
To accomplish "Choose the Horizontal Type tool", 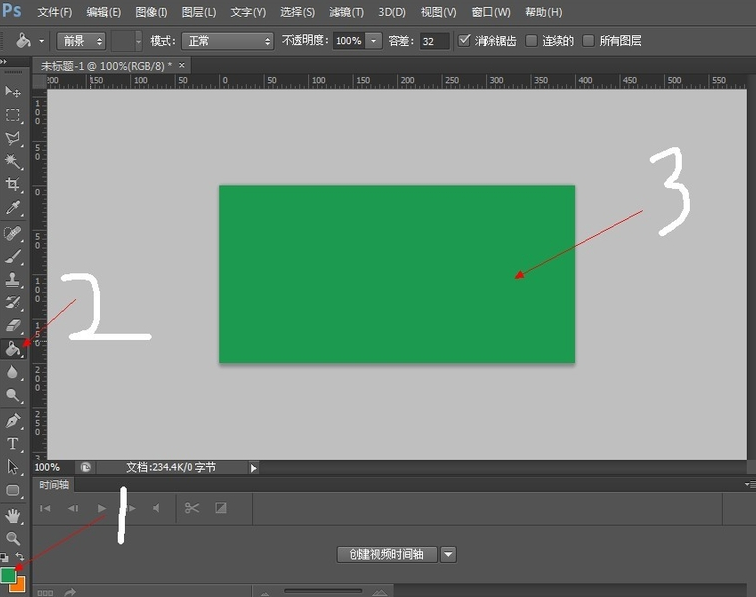I will [x=13, y=443].
